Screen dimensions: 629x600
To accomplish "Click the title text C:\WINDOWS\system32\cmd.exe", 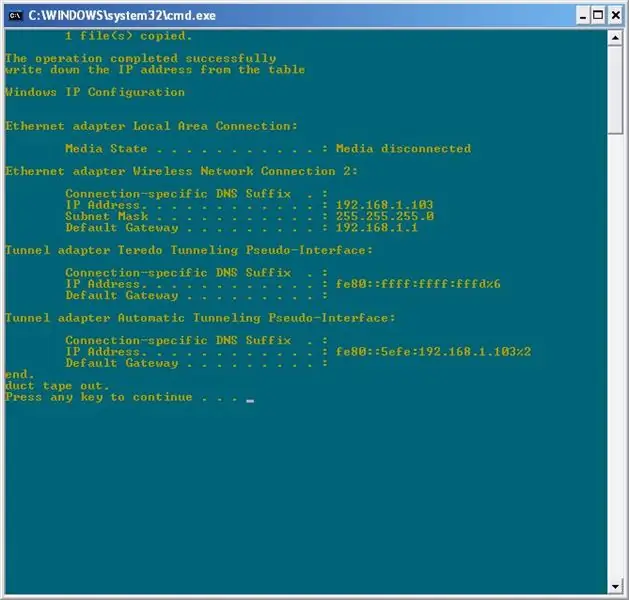I will 122,16.
